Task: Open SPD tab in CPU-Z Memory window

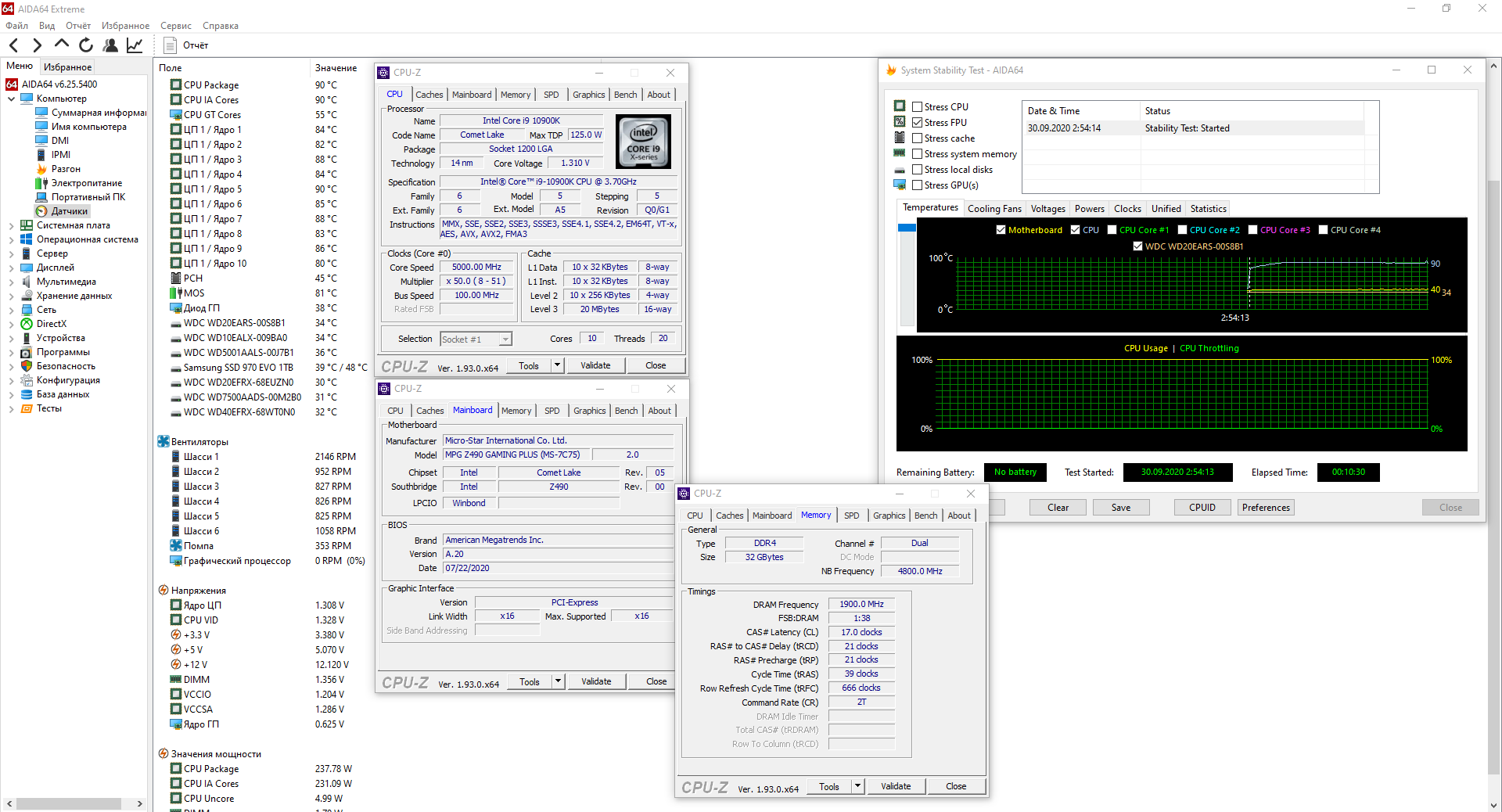Action: pos(852,516)
